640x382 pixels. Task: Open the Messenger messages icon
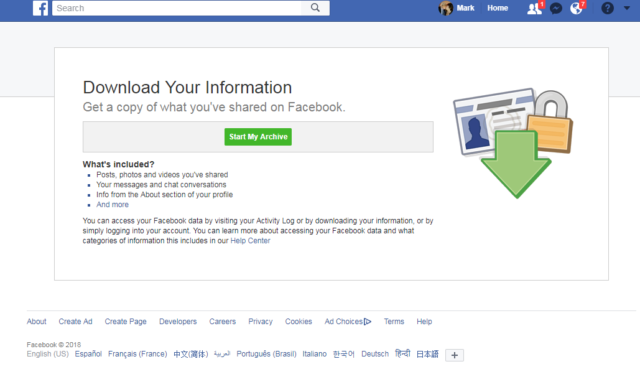(556, 9)
